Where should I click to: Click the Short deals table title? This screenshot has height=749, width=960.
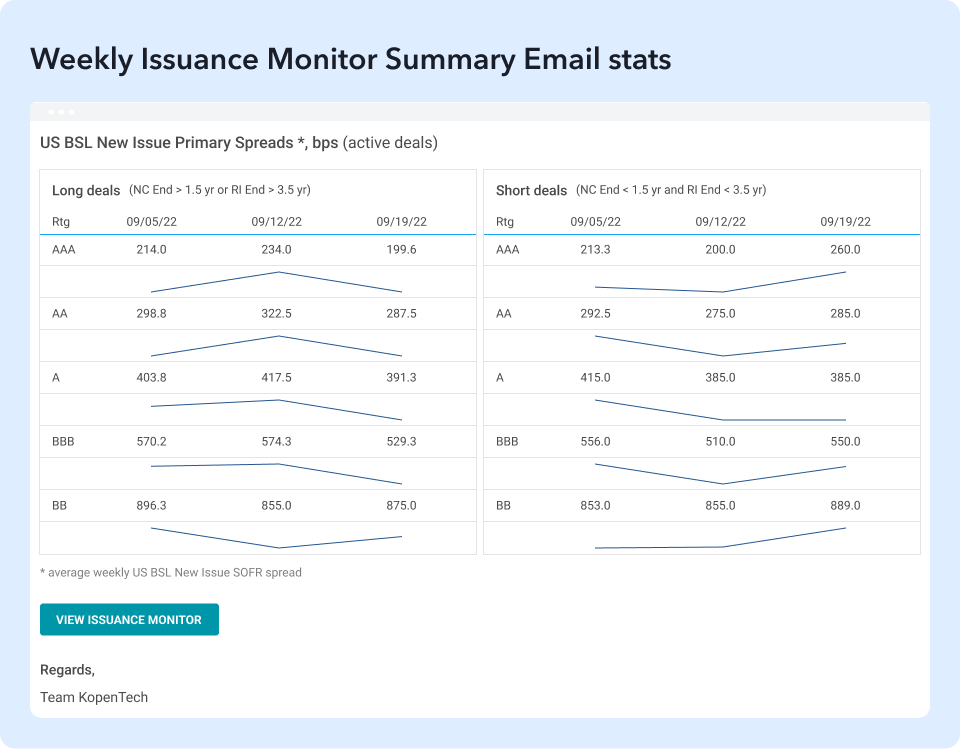tap(531, 190)
